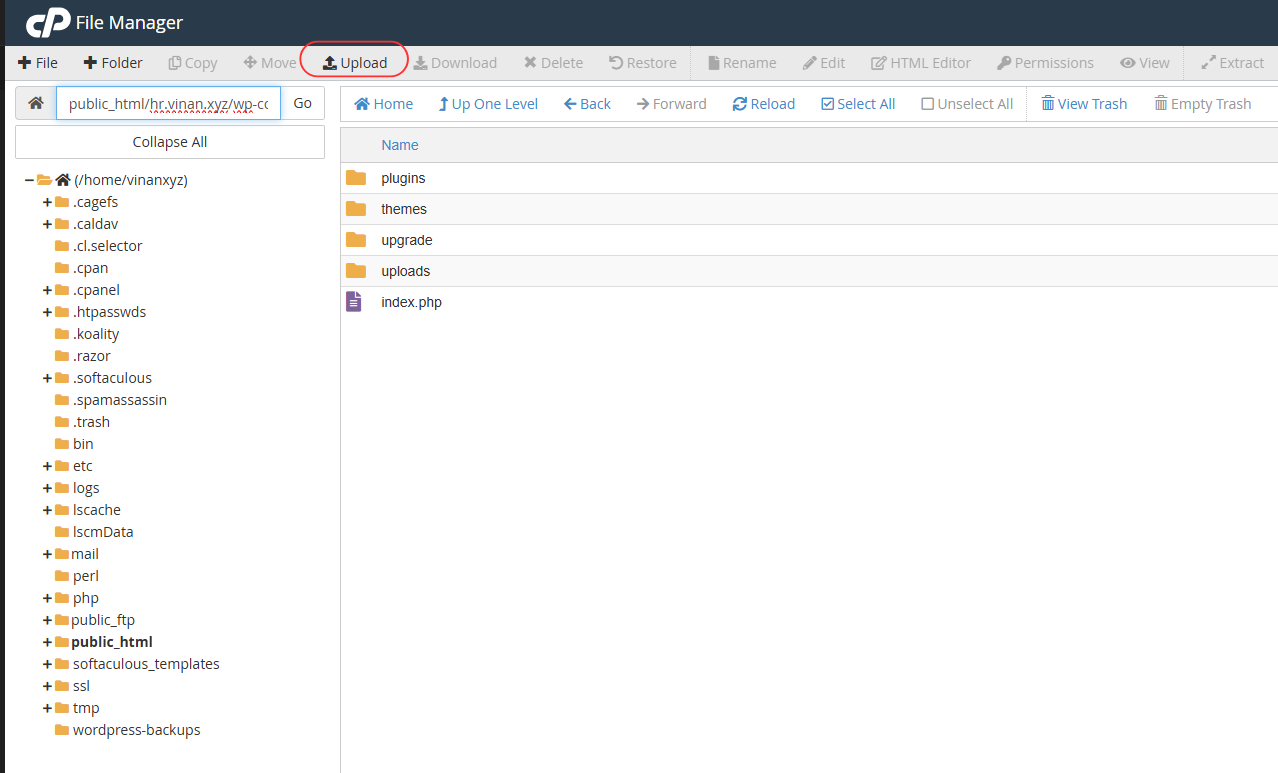Expand the public_html tree folder

(x=46, y=641)
